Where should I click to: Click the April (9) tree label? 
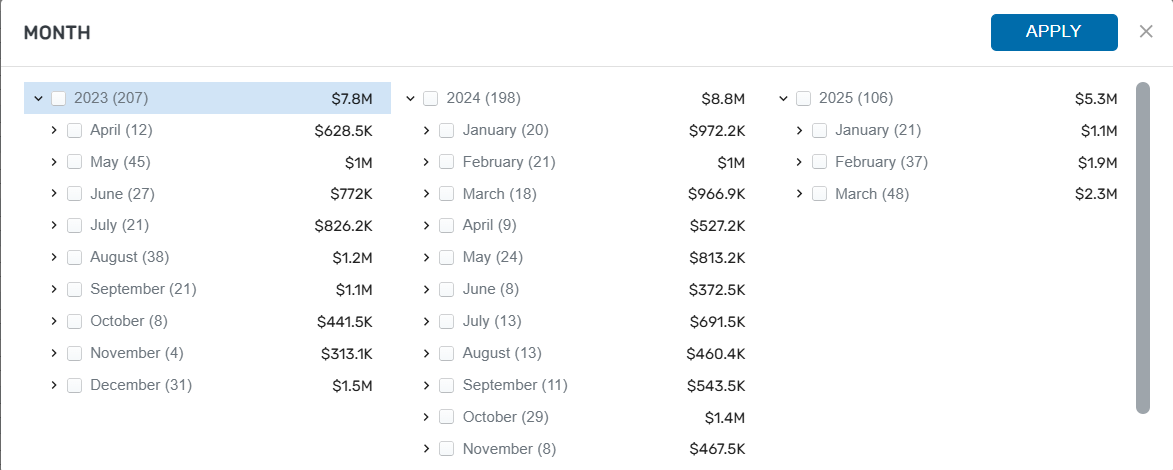[489, 226]
